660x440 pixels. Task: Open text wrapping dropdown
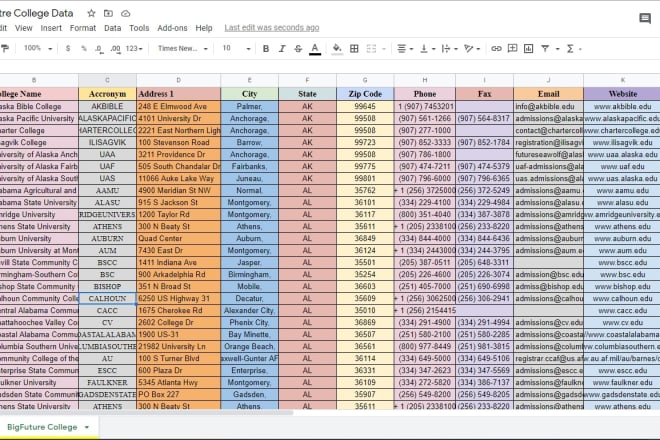(450, 49)
